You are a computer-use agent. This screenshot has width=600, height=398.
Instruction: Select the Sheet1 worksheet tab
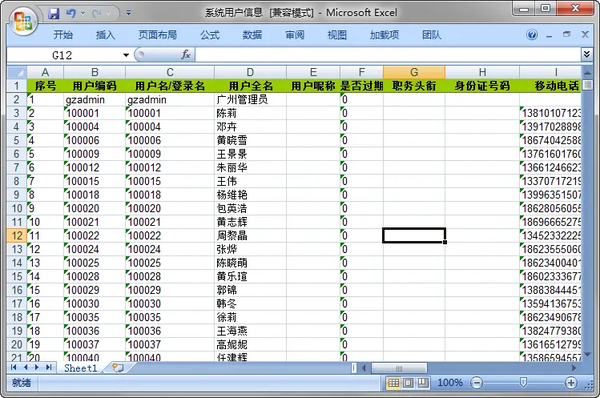coord(81,368)
